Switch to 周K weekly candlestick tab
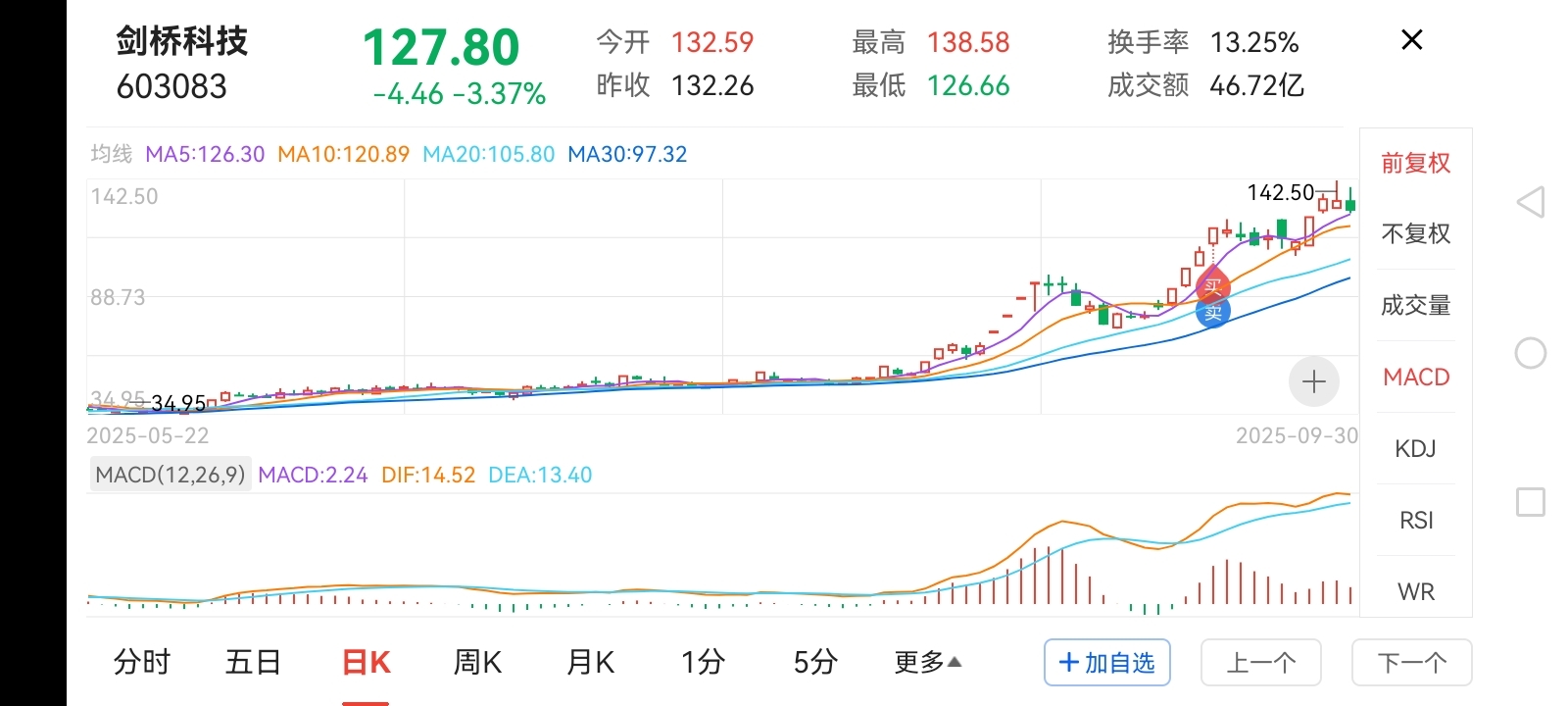Image resolution: width=1568 pixels, height=706 pixels. point(477,663)
